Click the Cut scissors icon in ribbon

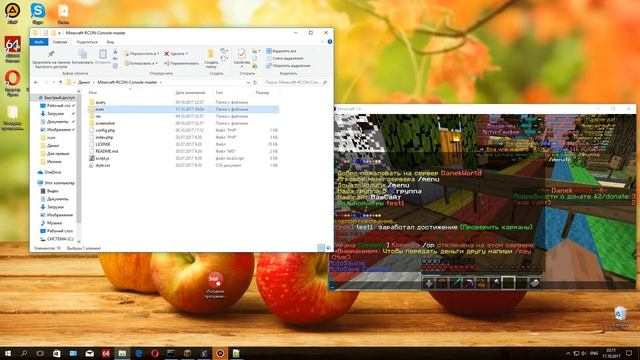116,52
